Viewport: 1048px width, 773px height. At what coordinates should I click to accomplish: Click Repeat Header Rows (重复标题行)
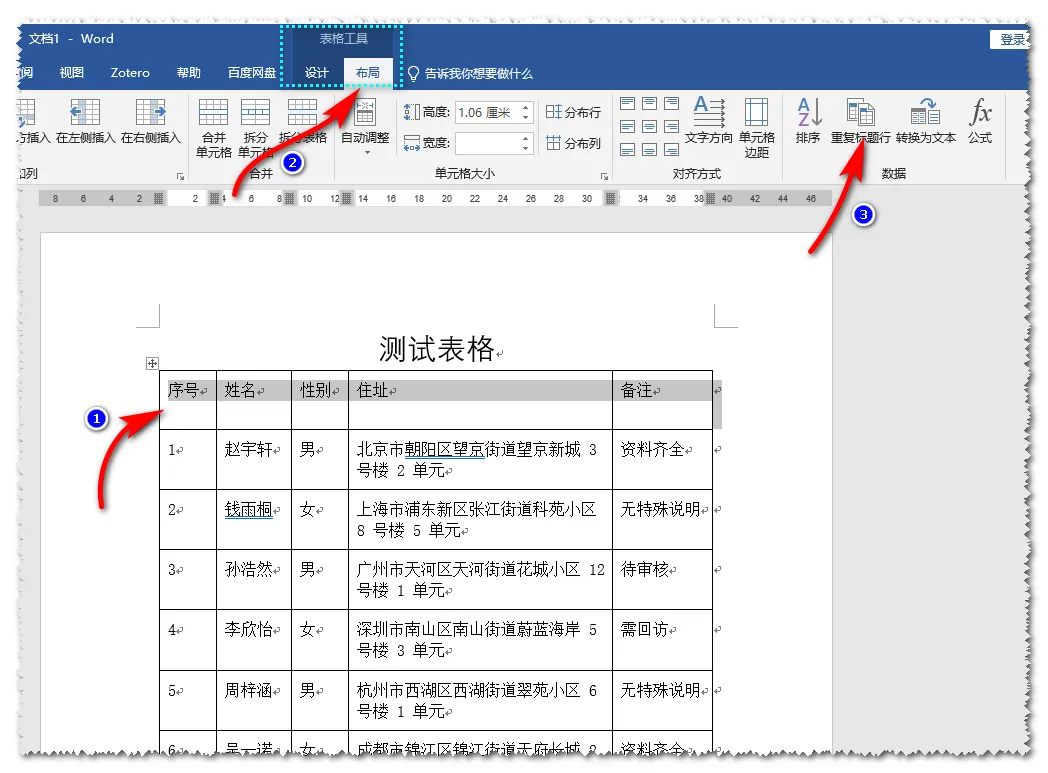click(x=860, y=121)
